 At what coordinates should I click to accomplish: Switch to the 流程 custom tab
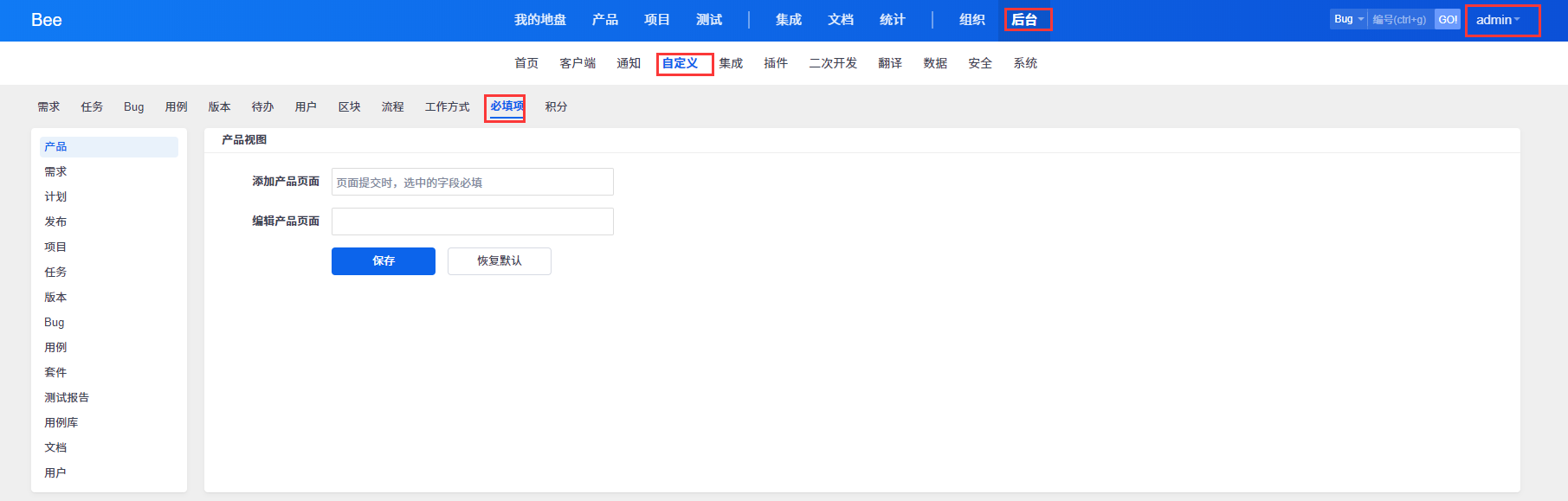(392, 106)
